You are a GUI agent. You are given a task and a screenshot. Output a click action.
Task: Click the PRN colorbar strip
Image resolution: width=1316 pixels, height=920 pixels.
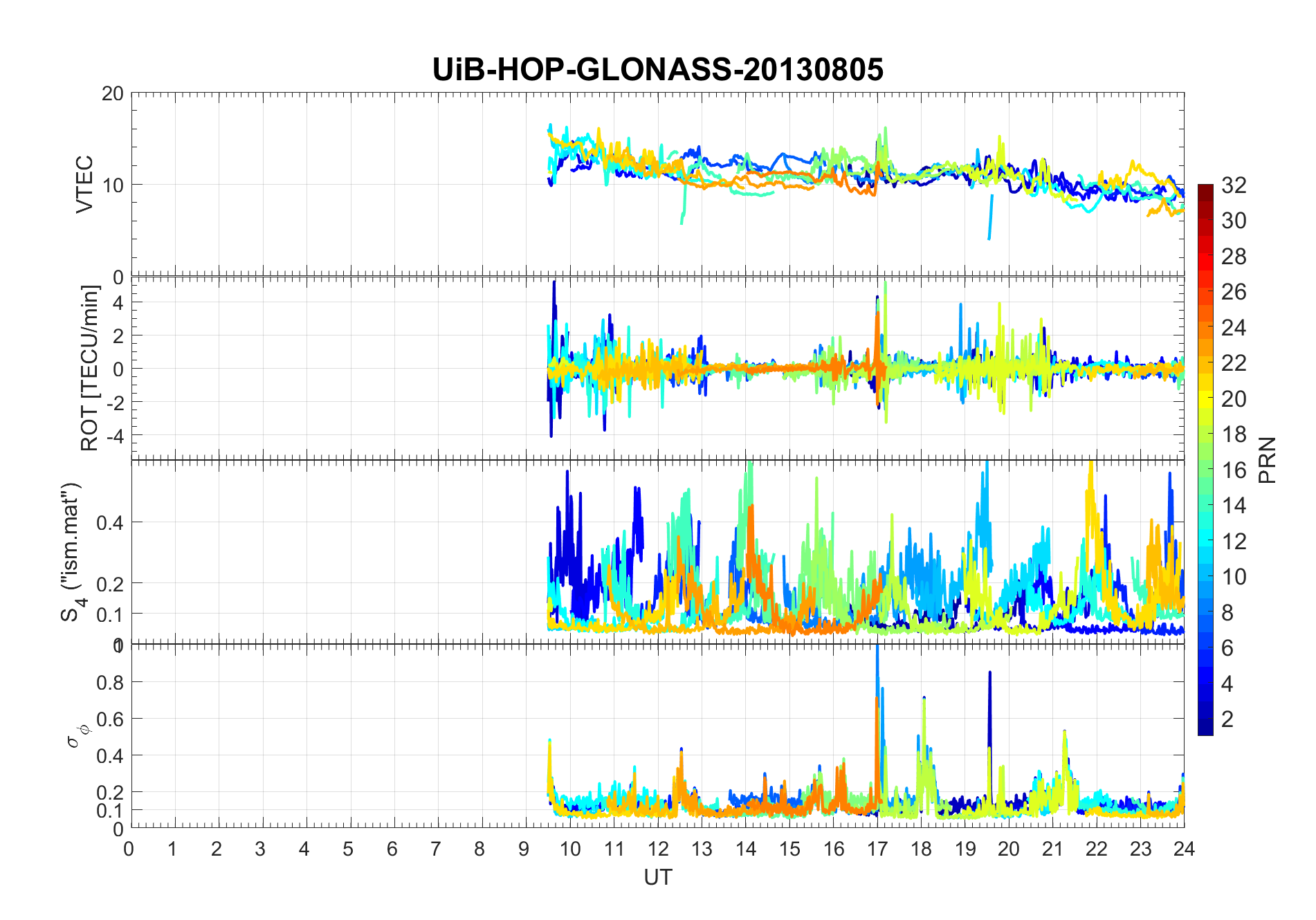(x=1205, y=460)
